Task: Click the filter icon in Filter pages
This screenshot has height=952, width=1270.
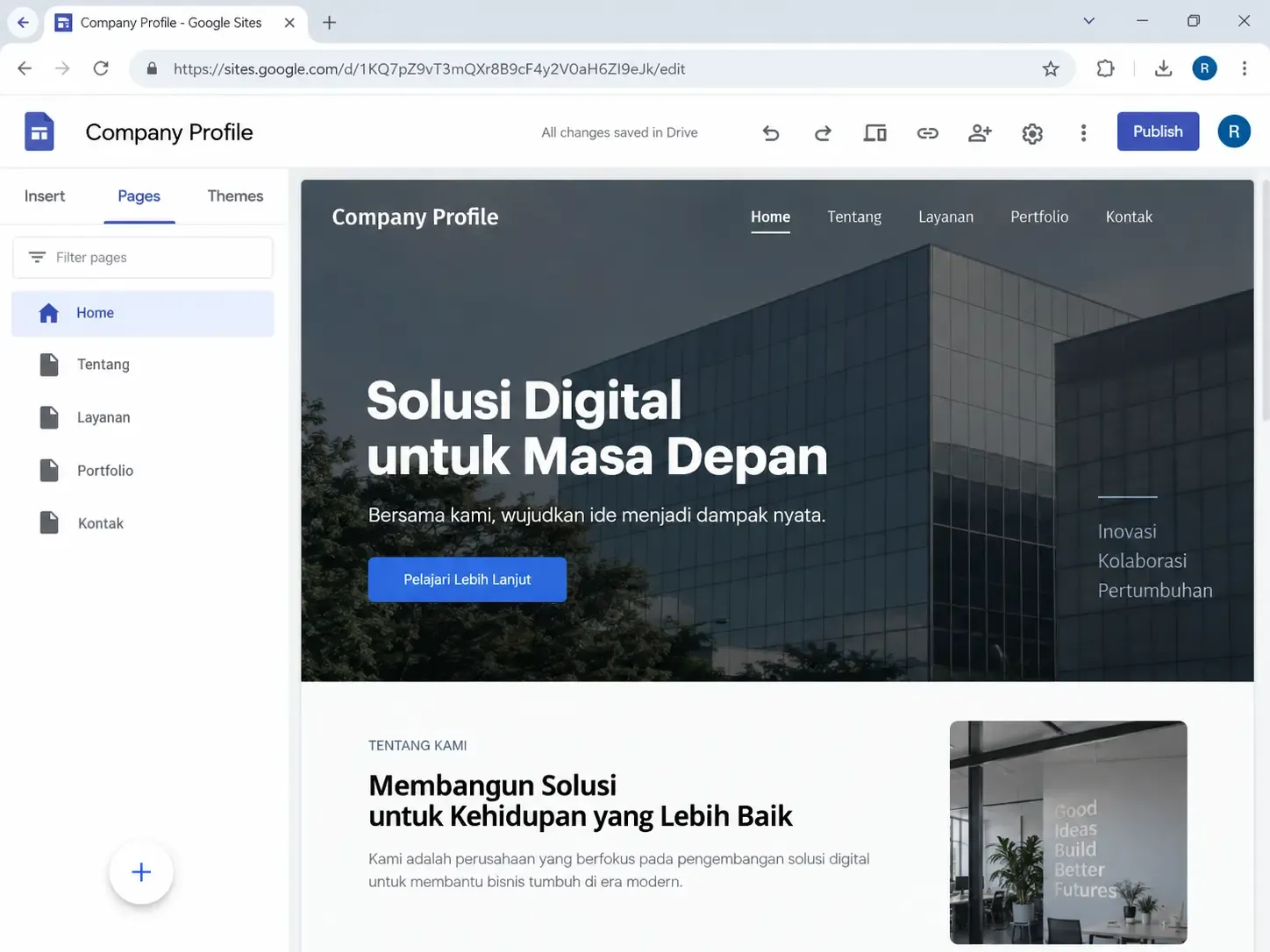Action: pos(37,257)
